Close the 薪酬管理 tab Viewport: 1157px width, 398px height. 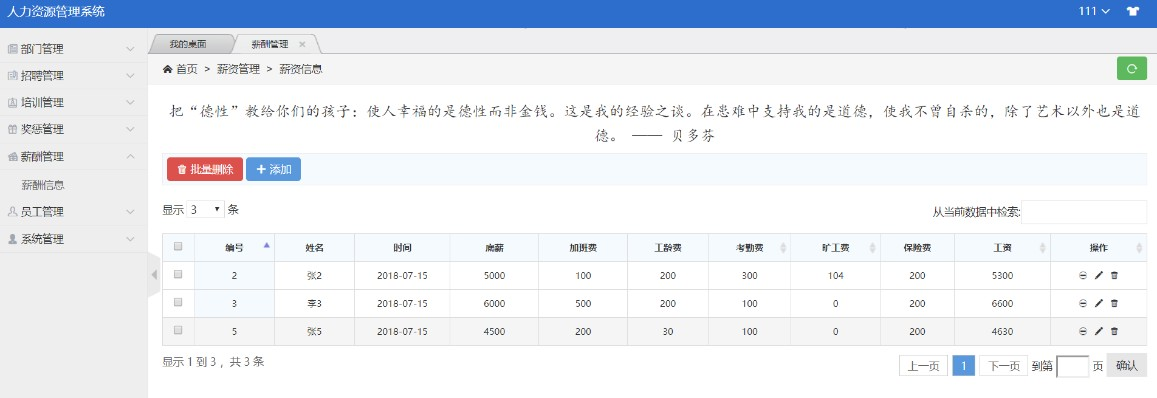302,44
